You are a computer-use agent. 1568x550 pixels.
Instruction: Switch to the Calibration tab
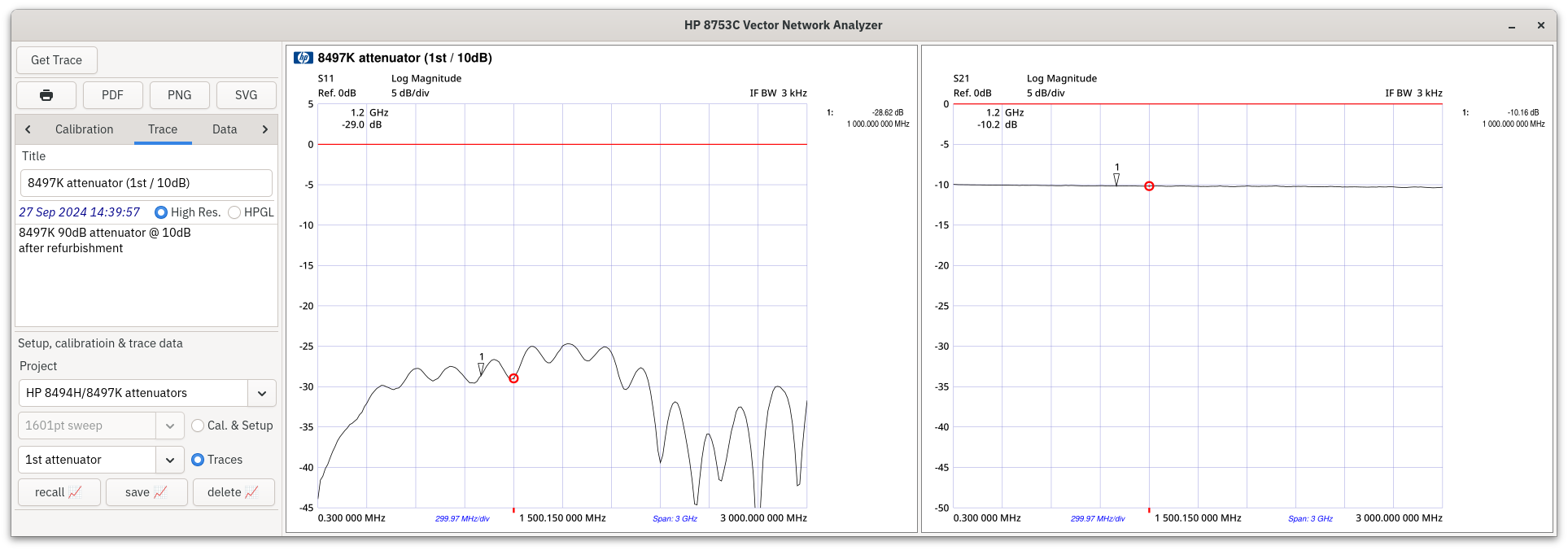pyautogui.click(x=84, y=129)
